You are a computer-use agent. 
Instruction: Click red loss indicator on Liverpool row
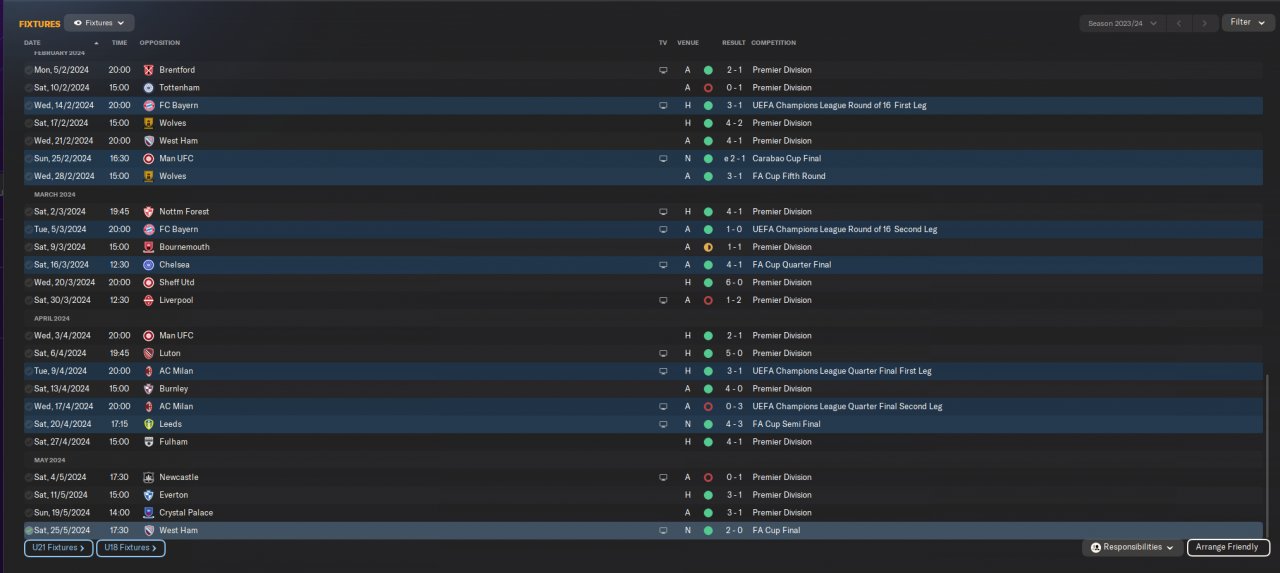pyautogui.click(x=708, y=300)
